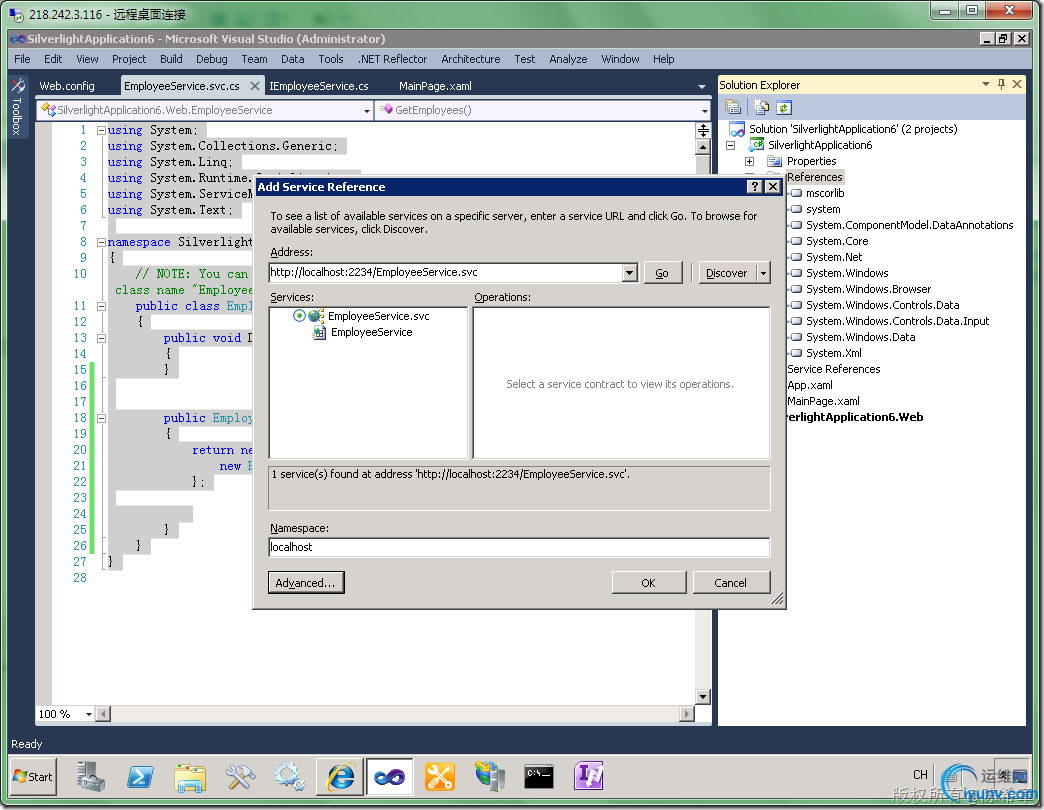Select the EmployeeService contract icon in Services list
Image resolution: width=1044 pixels, height=810 pixels.
coord(320,332)
